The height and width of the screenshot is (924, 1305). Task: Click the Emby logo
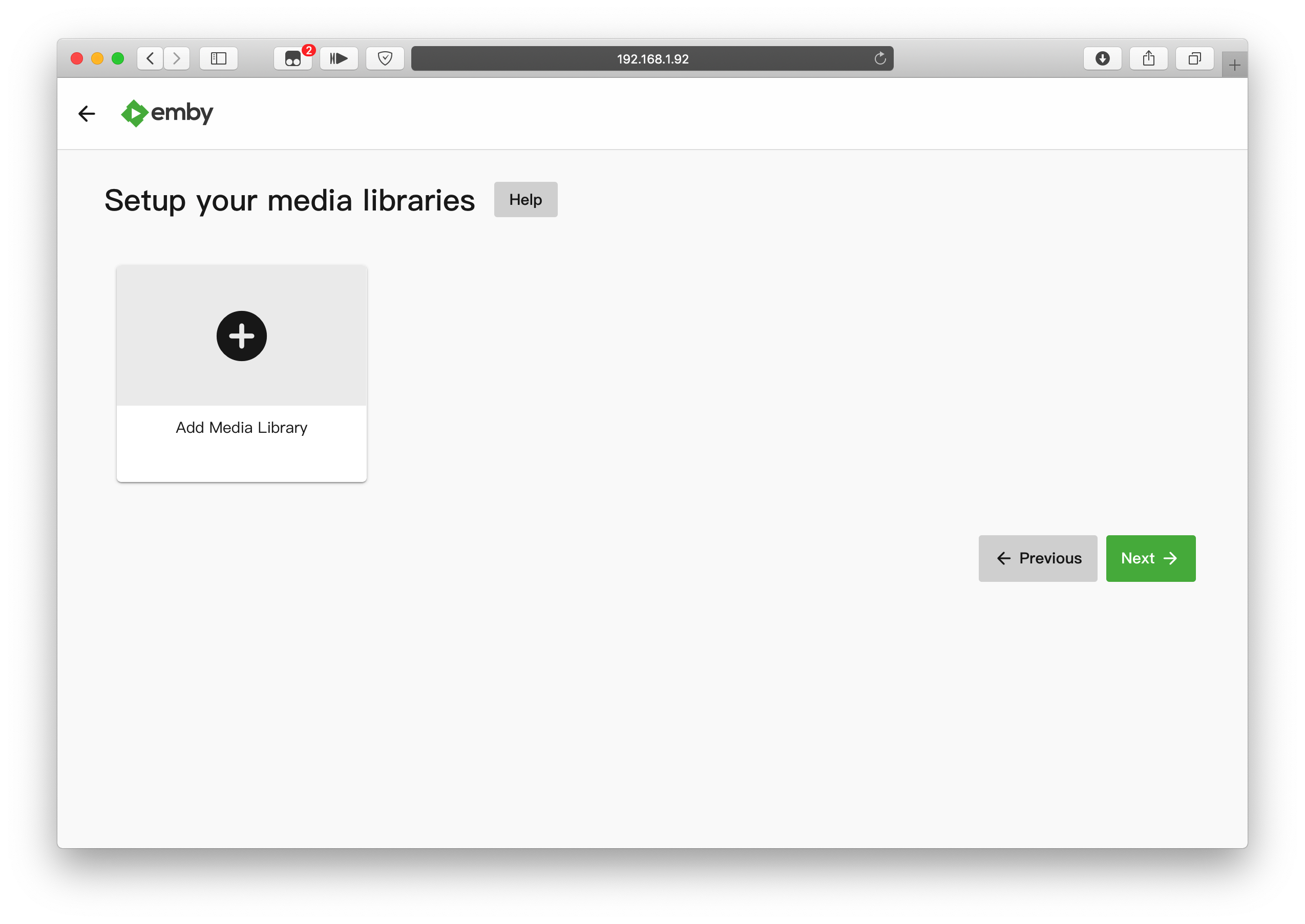[166, 113]
